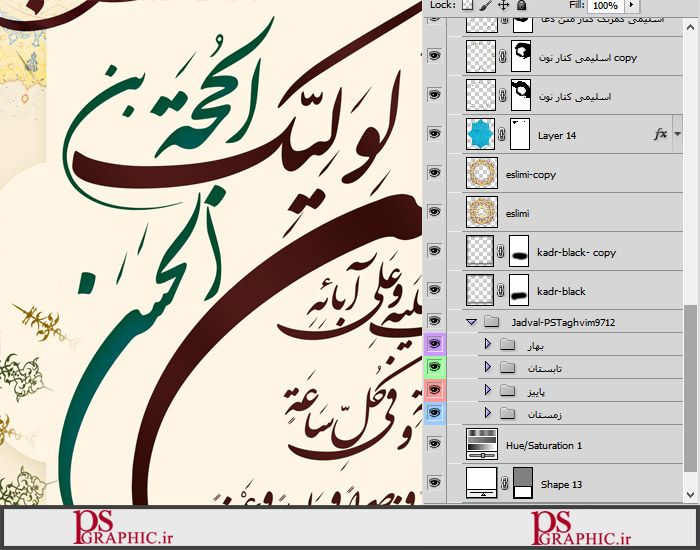Click the lock position move icon
Viewport: 700px width, 550px height.
coord(503,6)
